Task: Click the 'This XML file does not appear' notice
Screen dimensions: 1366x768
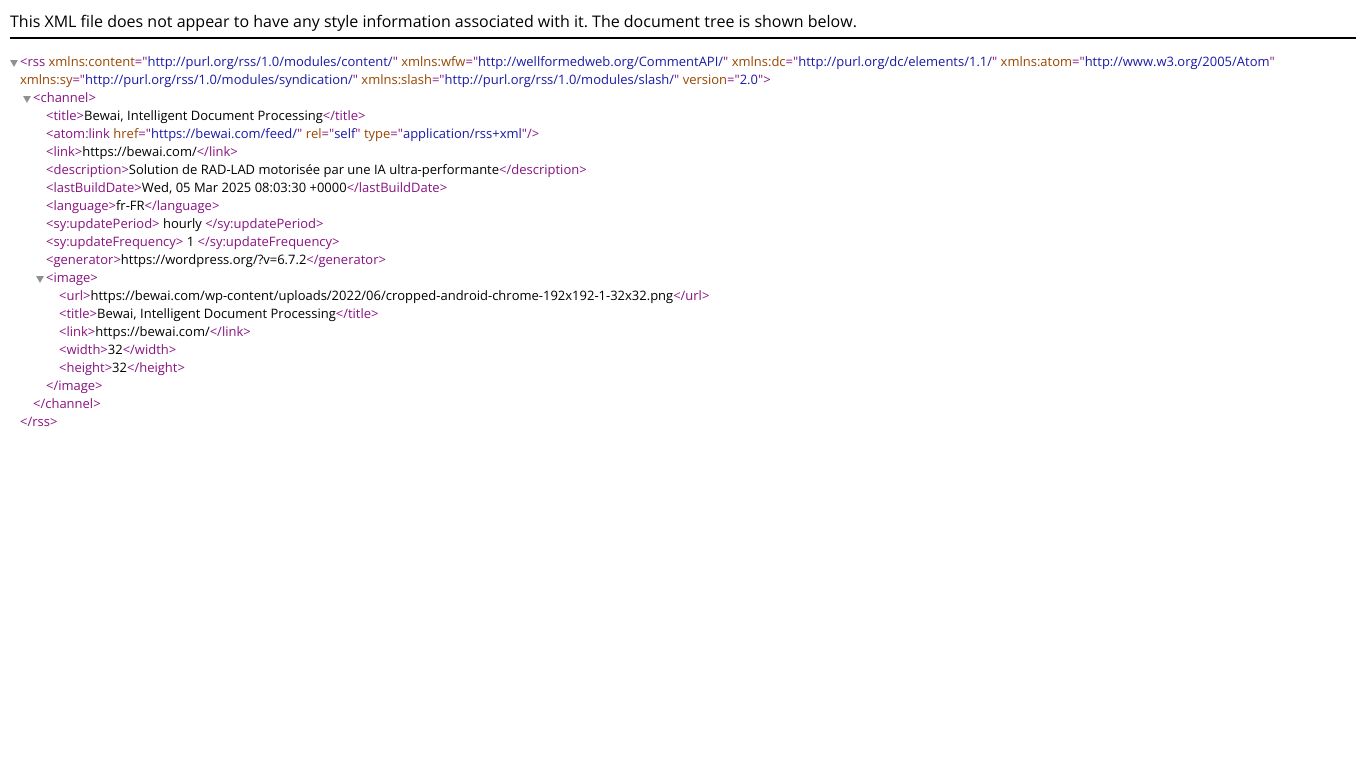Action: point(433,21)
